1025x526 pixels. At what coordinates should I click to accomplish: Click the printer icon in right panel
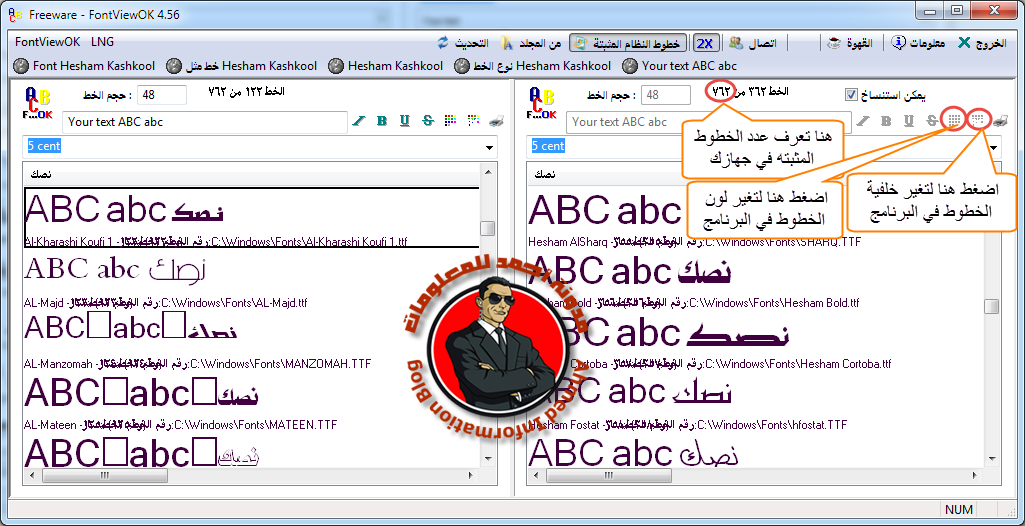coord(1000,121)
